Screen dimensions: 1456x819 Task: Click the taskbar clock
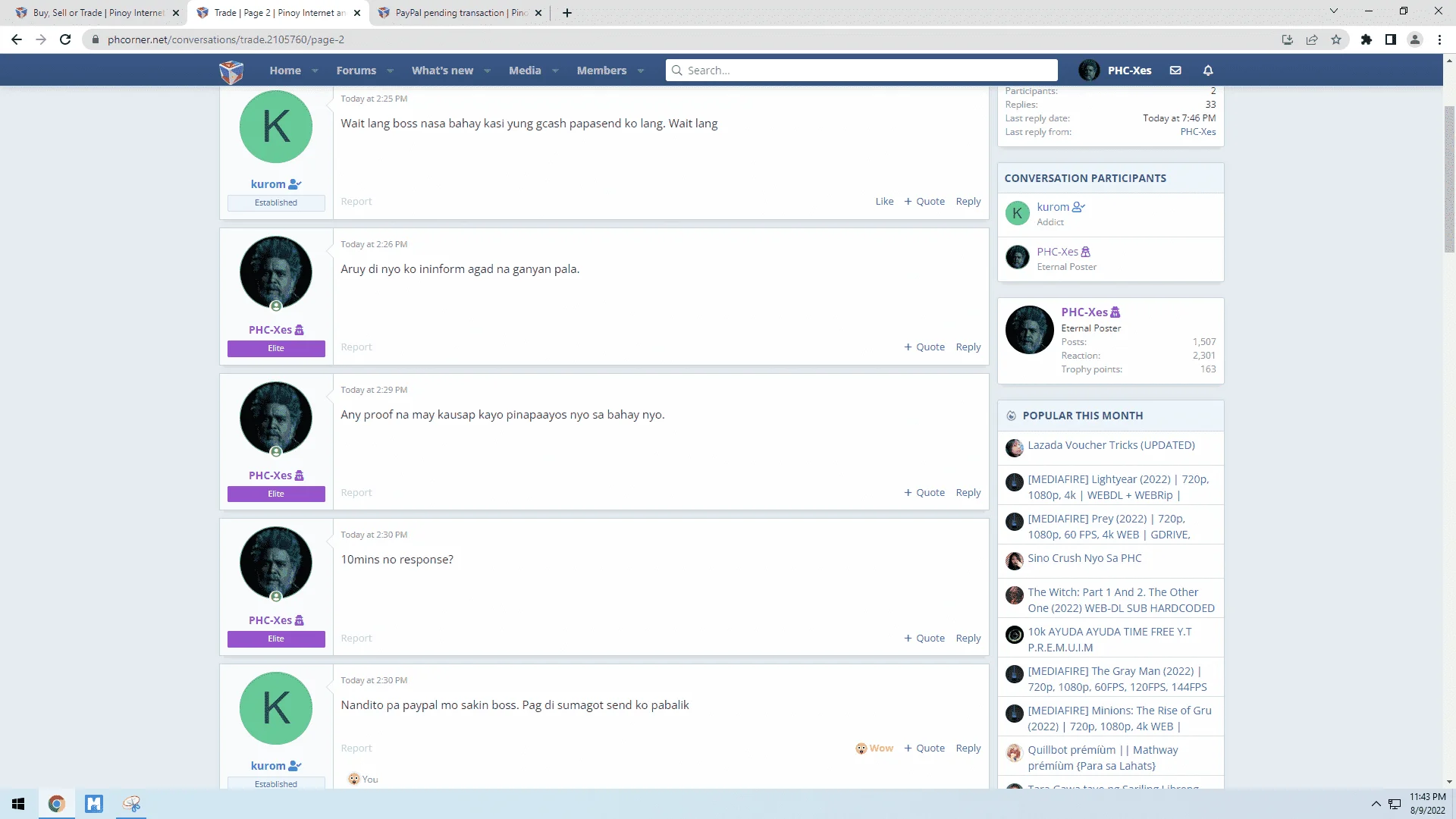click(1427, 804)
